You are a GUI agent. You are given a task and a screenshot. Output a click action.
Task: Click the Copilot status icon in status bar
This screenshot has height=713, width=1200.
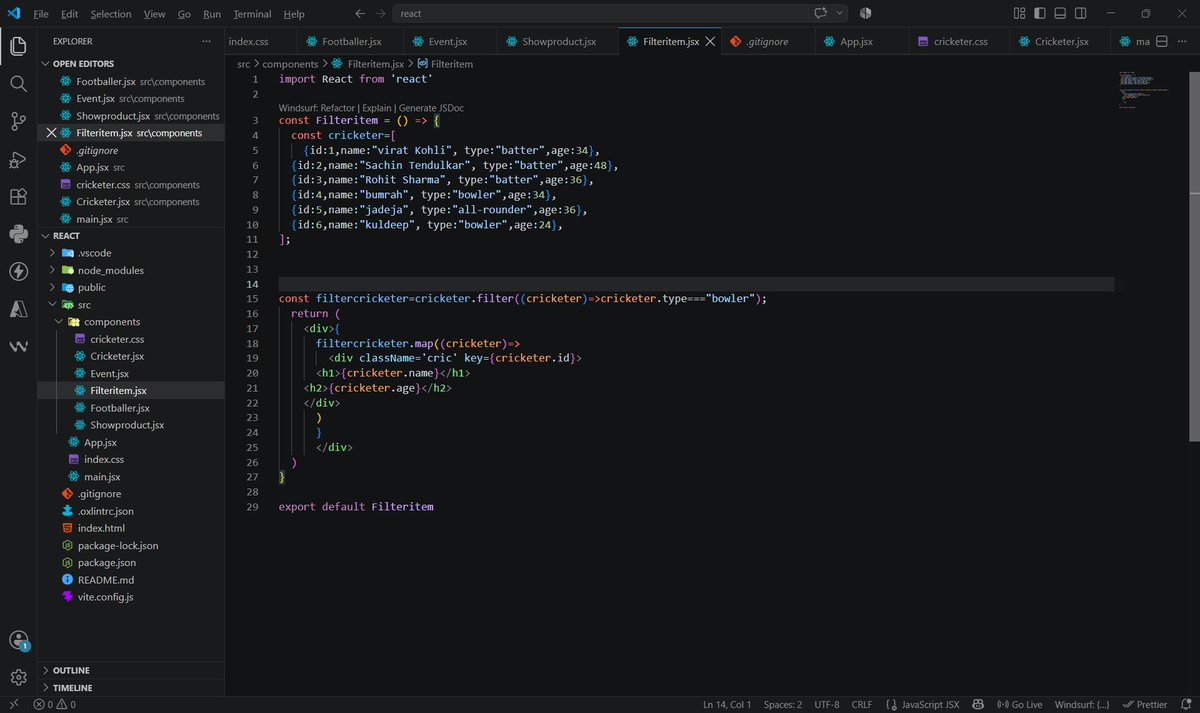[978, 704]
